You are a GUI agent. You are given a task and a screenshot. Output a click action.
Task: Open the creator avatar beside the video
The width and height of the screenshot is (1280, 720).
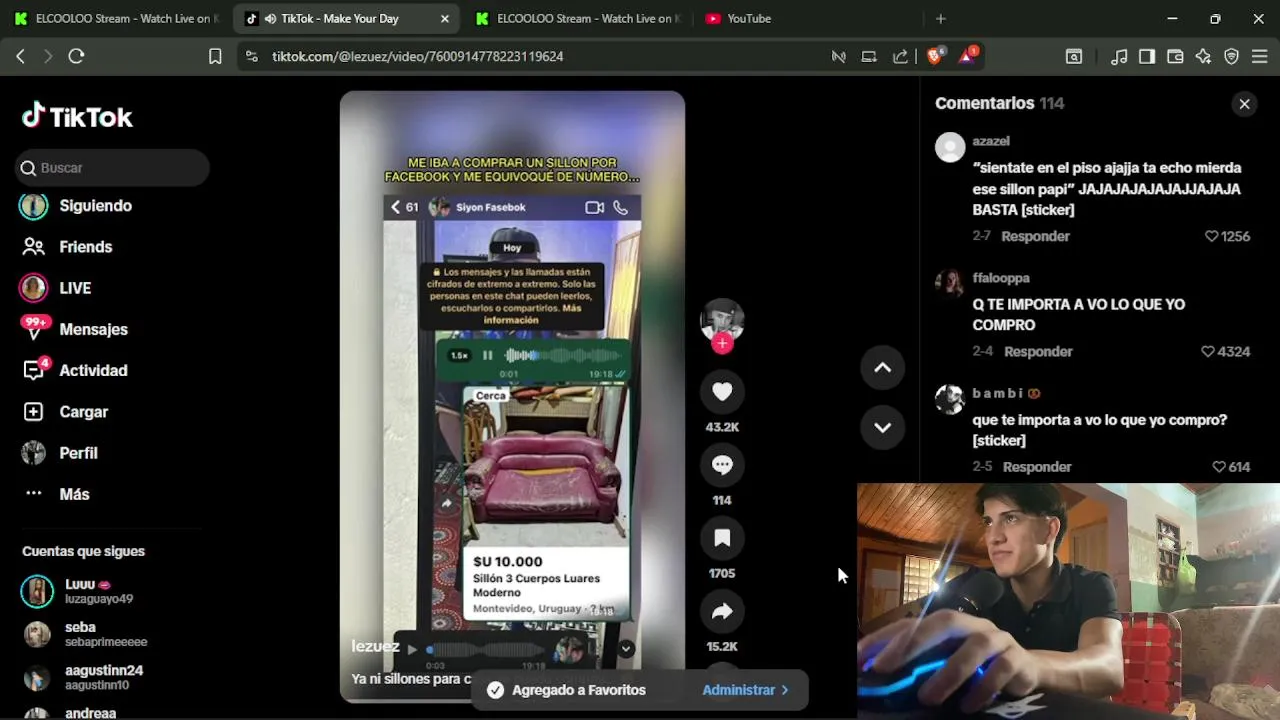tap(722, 320)
